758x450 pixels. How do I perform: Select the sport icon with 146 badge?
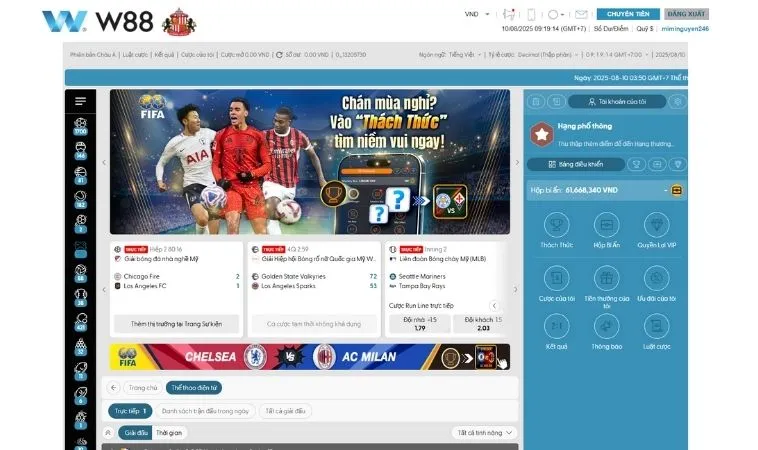[81, 150]
